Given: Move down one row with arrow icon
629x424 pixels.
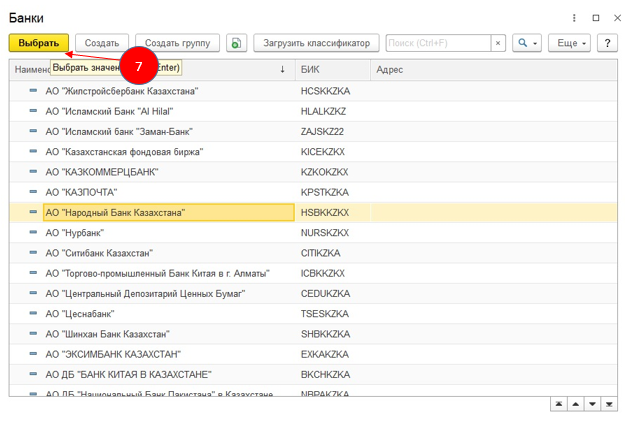Looking at the screenshot, I should 593,405.
